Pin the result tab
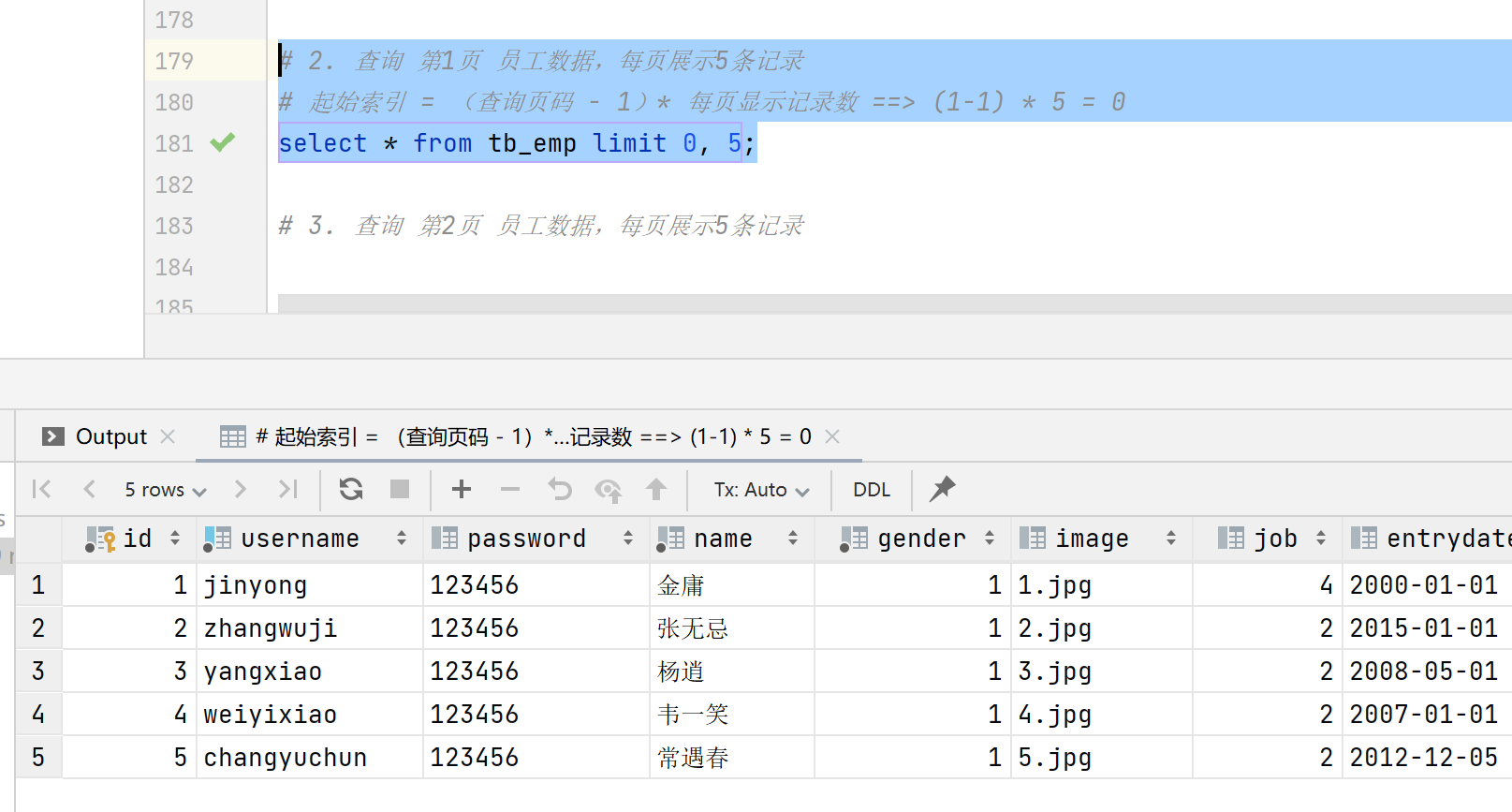The width and height of the screenshot is (1512, 812). pyautogui.click(x=942, y=488)
